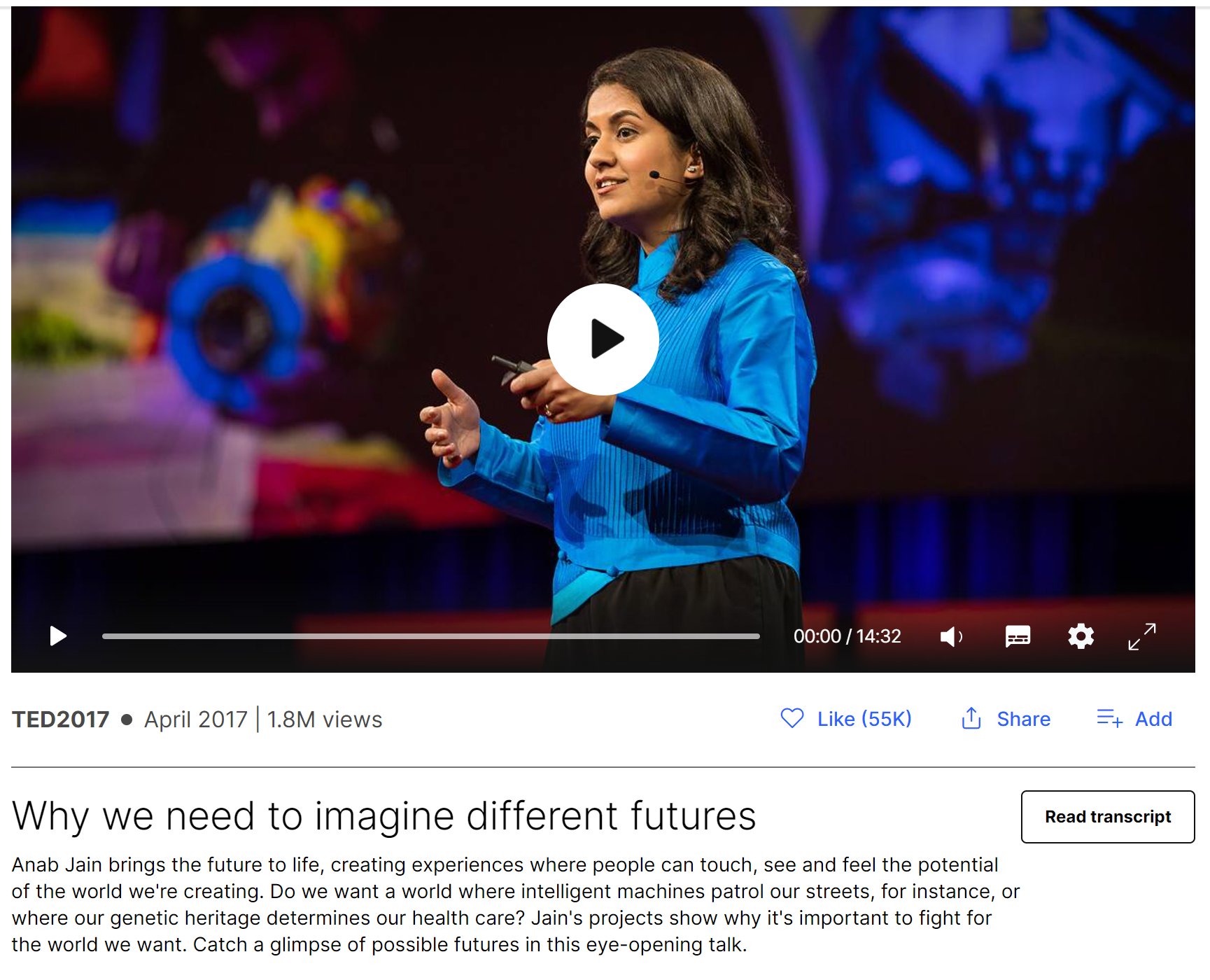The width and height of the screenshot is (1210, 980).
Task: Click the TED2017 event label
Action: pyautogui.click(x=61, y=720)
